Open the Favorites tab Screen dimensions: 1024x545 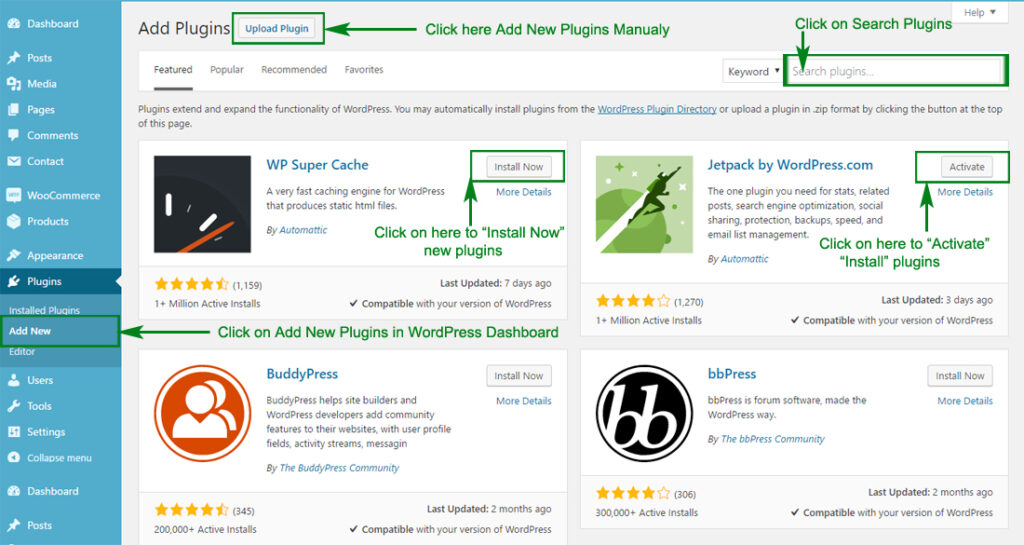tap(364, 70)
